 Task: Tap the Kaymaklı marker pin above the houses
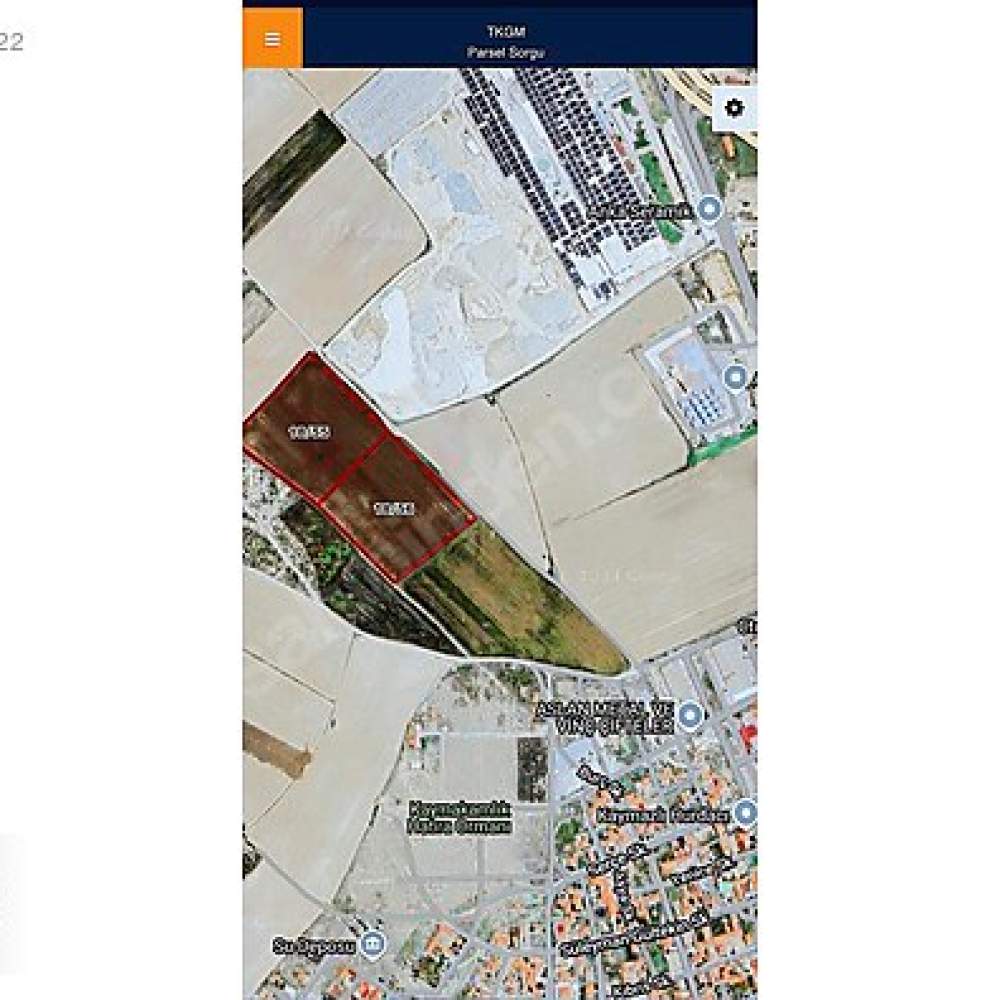tap(745, 813)
